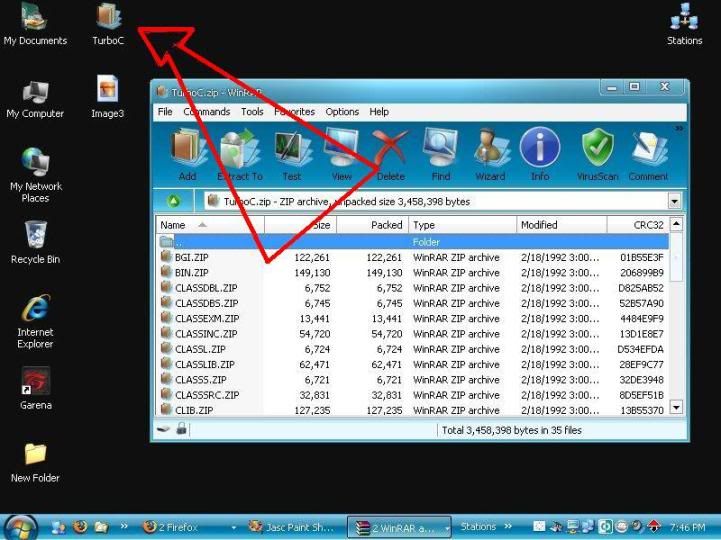Click the file list scroll down arrow
Screen dimensions: 721x540
coord(676,407)
